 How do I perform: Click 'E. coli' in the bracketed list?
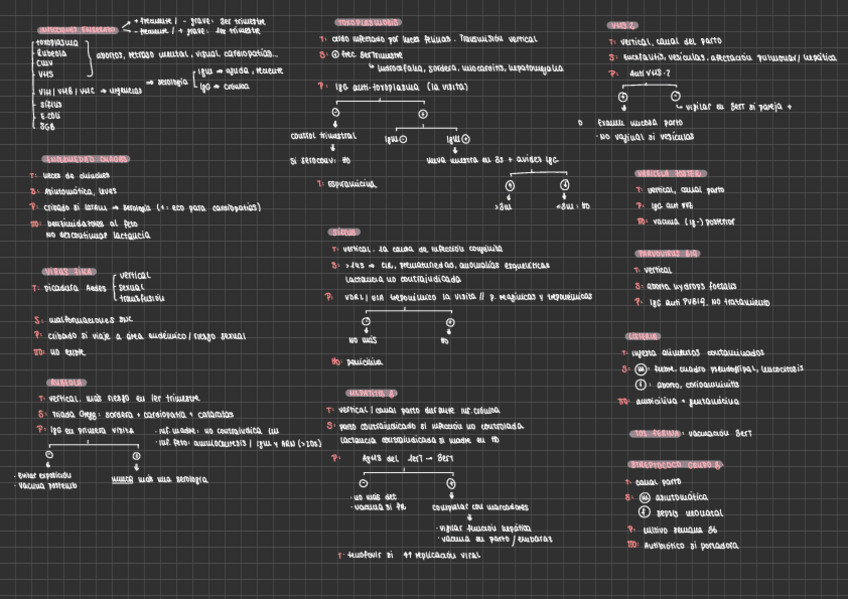(50, 116)
